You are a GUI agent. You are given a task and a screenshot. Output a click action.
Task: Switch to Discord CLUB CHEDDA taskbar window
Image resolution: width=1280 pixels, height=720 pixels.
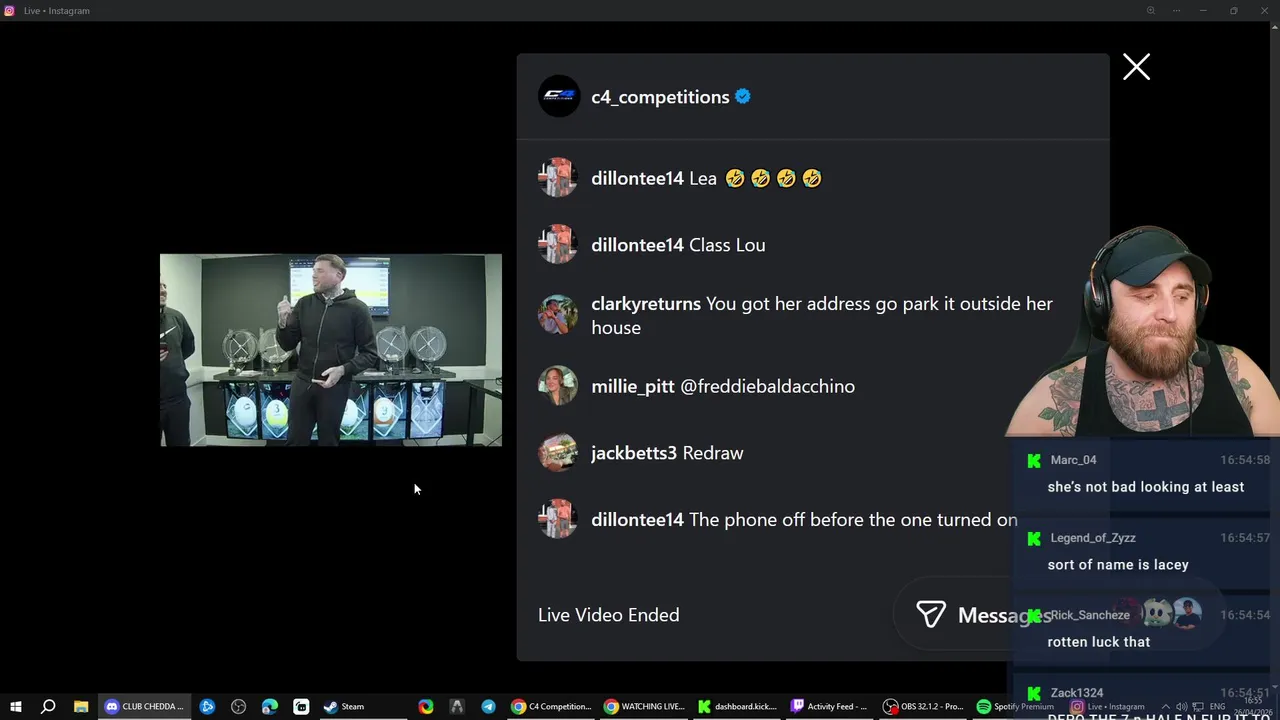[x=145, y=706]
